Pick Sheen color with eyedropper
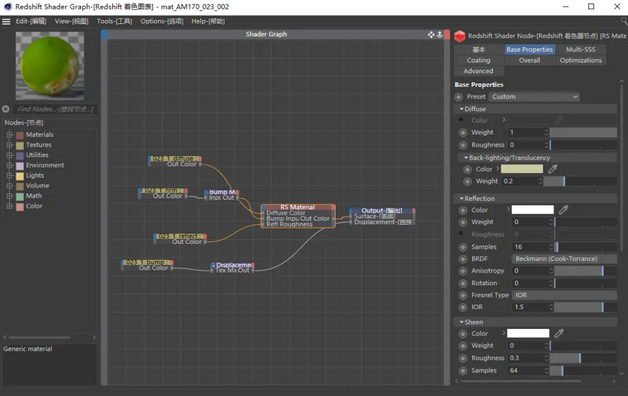The image size is (628, 396). (x=559, y=333)
